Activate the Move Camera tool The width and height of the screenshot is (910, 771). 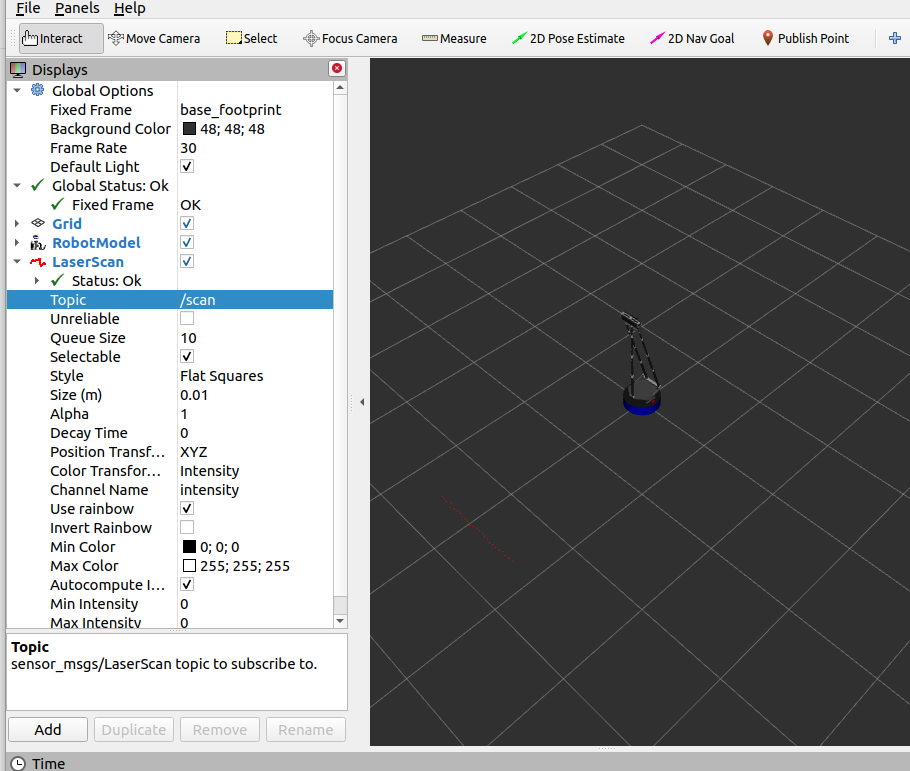(154, 38)
